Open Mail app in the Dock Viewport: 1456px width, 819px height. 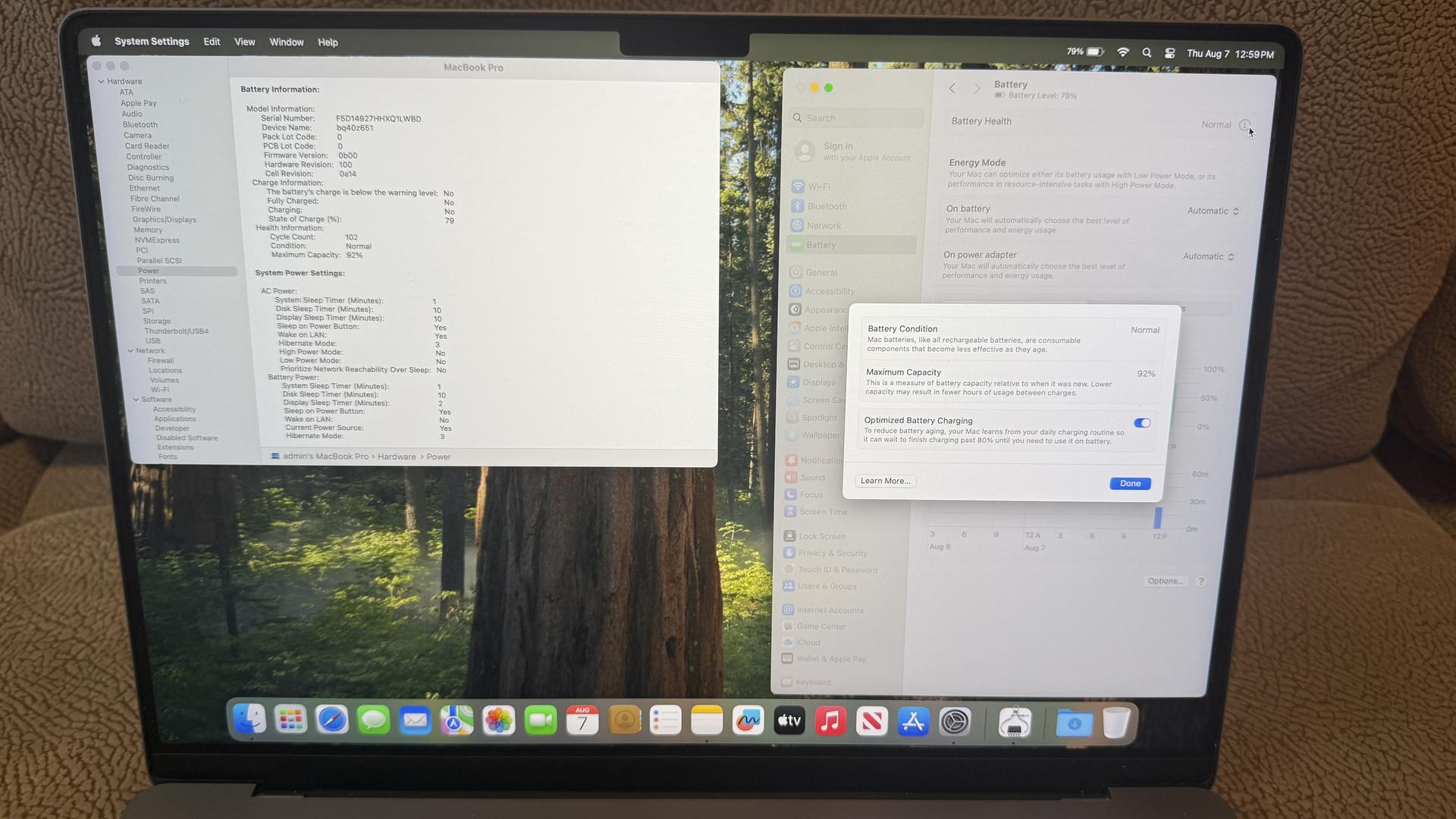tap(415, 720)
